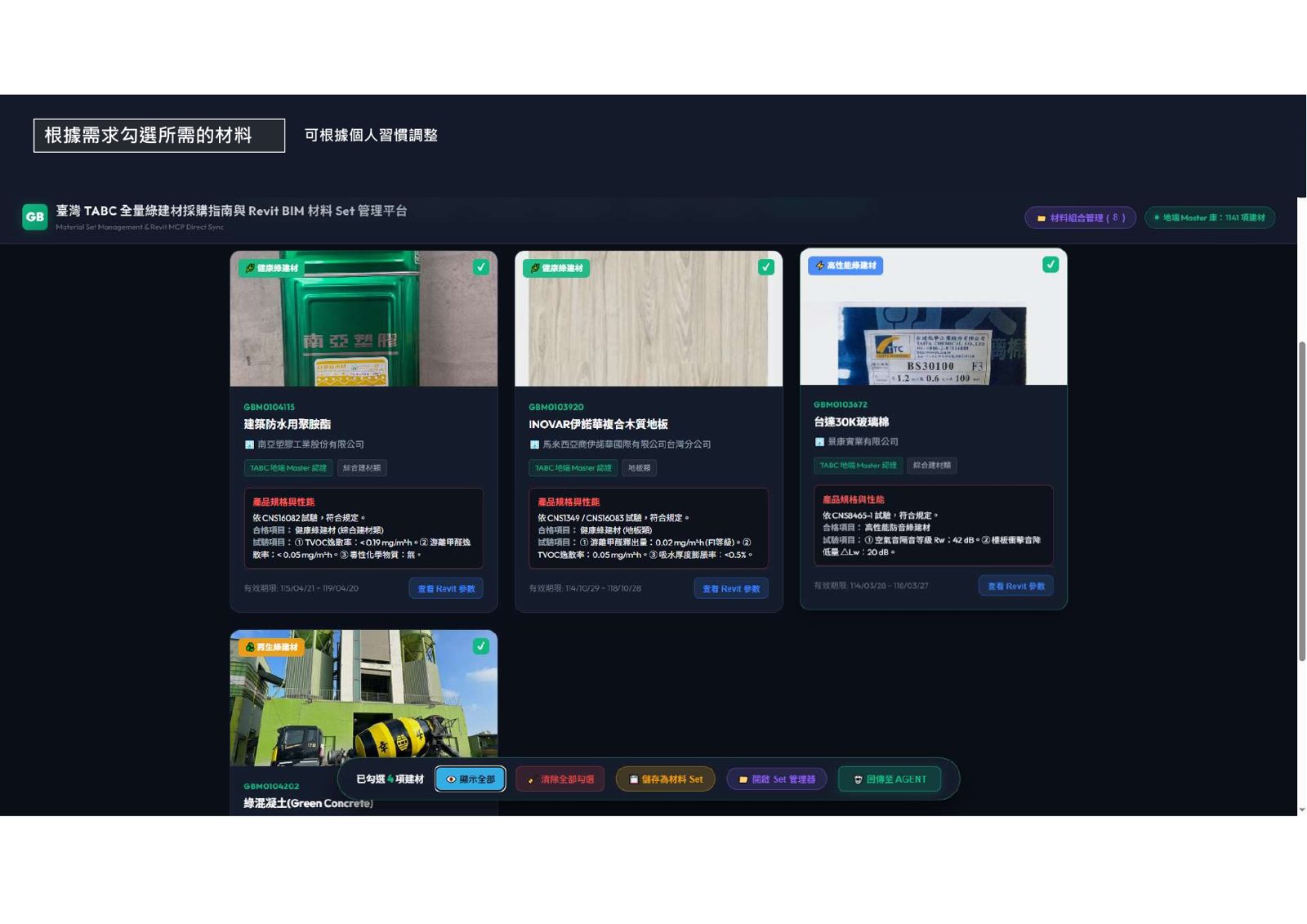Click the building icon beside 南亞塑膠工業股份有限公司

pos(249,444)
